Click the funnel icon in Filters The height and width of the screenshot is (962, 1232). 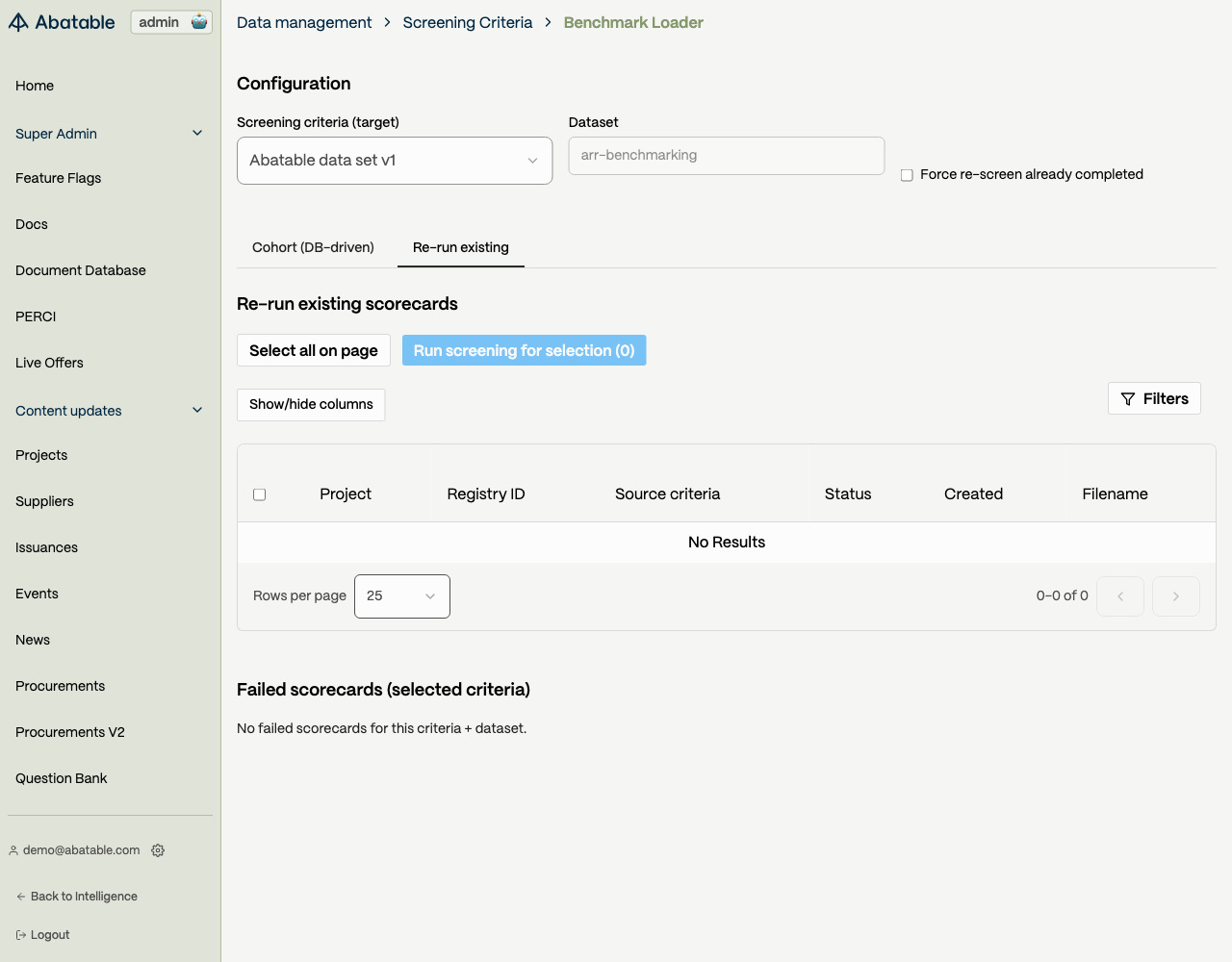click(x=1128, y=399)
